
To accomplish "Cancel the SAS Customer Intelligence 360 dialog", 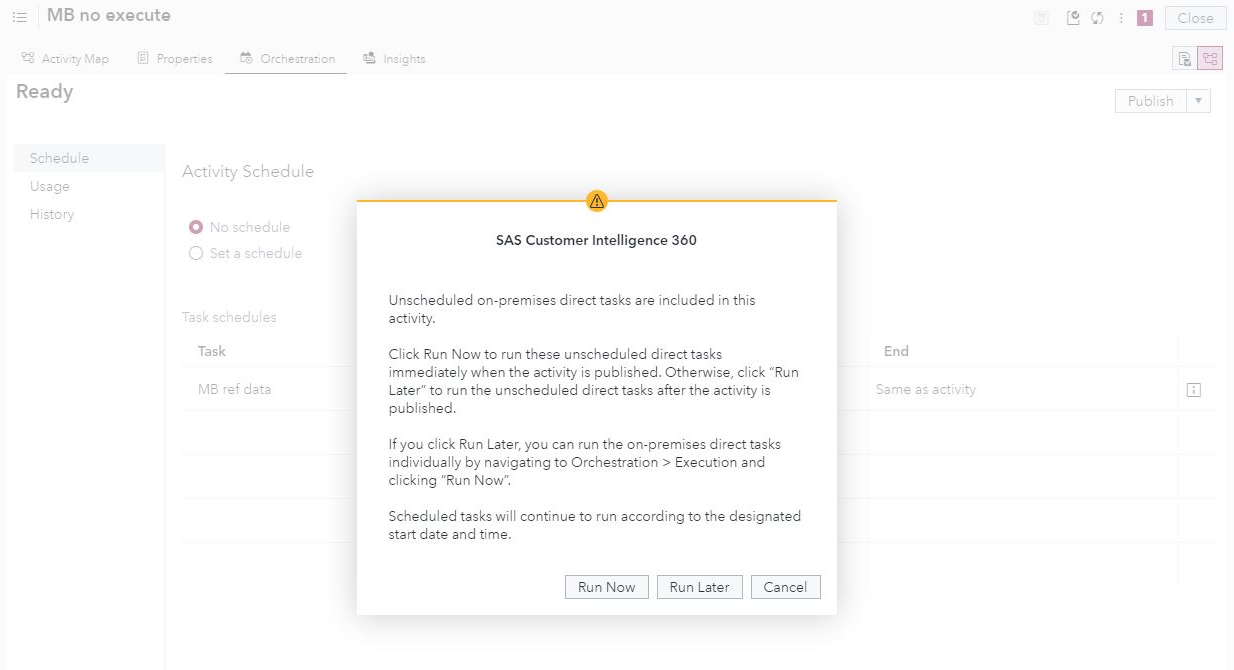I will pyautogui.click(x=785, y=587).
